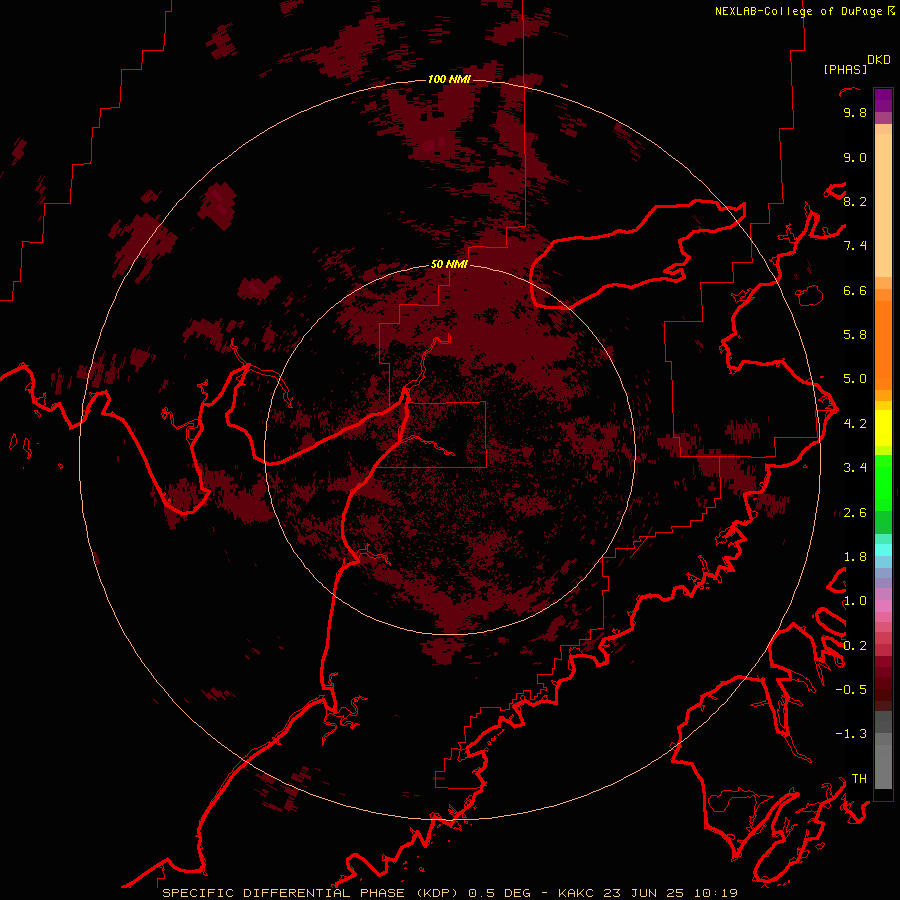Select the 5.8 scale value
This screenshot has width=900, height=900.
[855, 335]
